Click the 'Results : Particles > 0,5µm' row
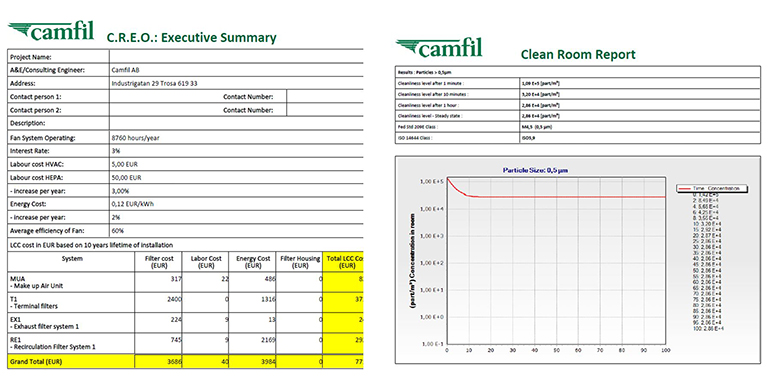This screenshot has width=770, height=376. pos(578,72)
